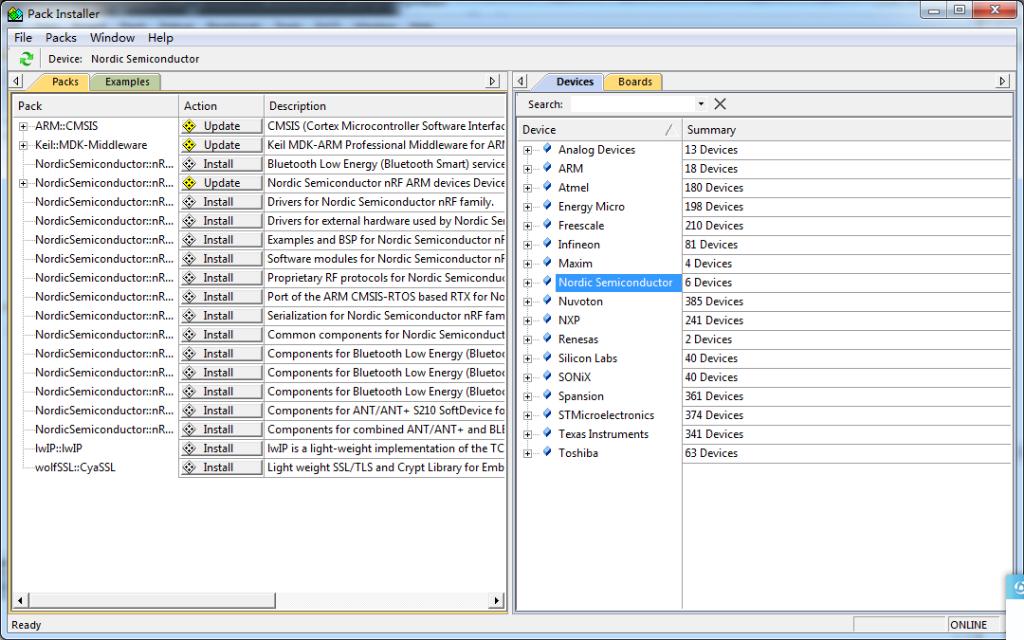The image size is (1024, 640).
Task: Click the chip icon beside Energy Micro
Action: click(547, 206)
